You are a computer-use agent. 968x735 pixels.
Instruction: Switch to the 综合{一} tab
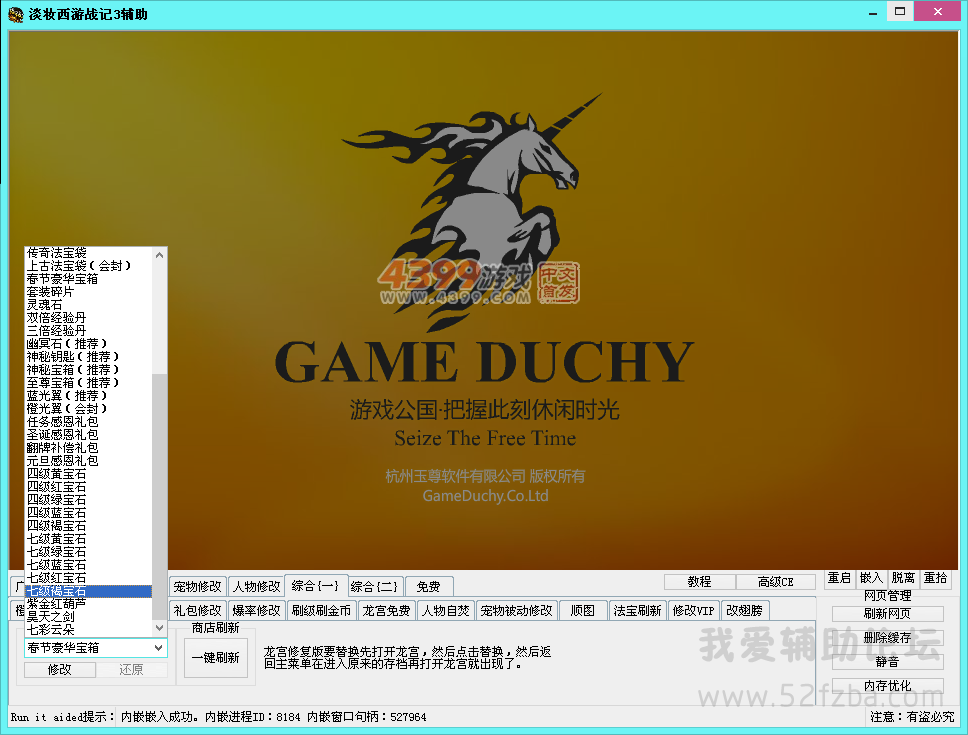315,585
